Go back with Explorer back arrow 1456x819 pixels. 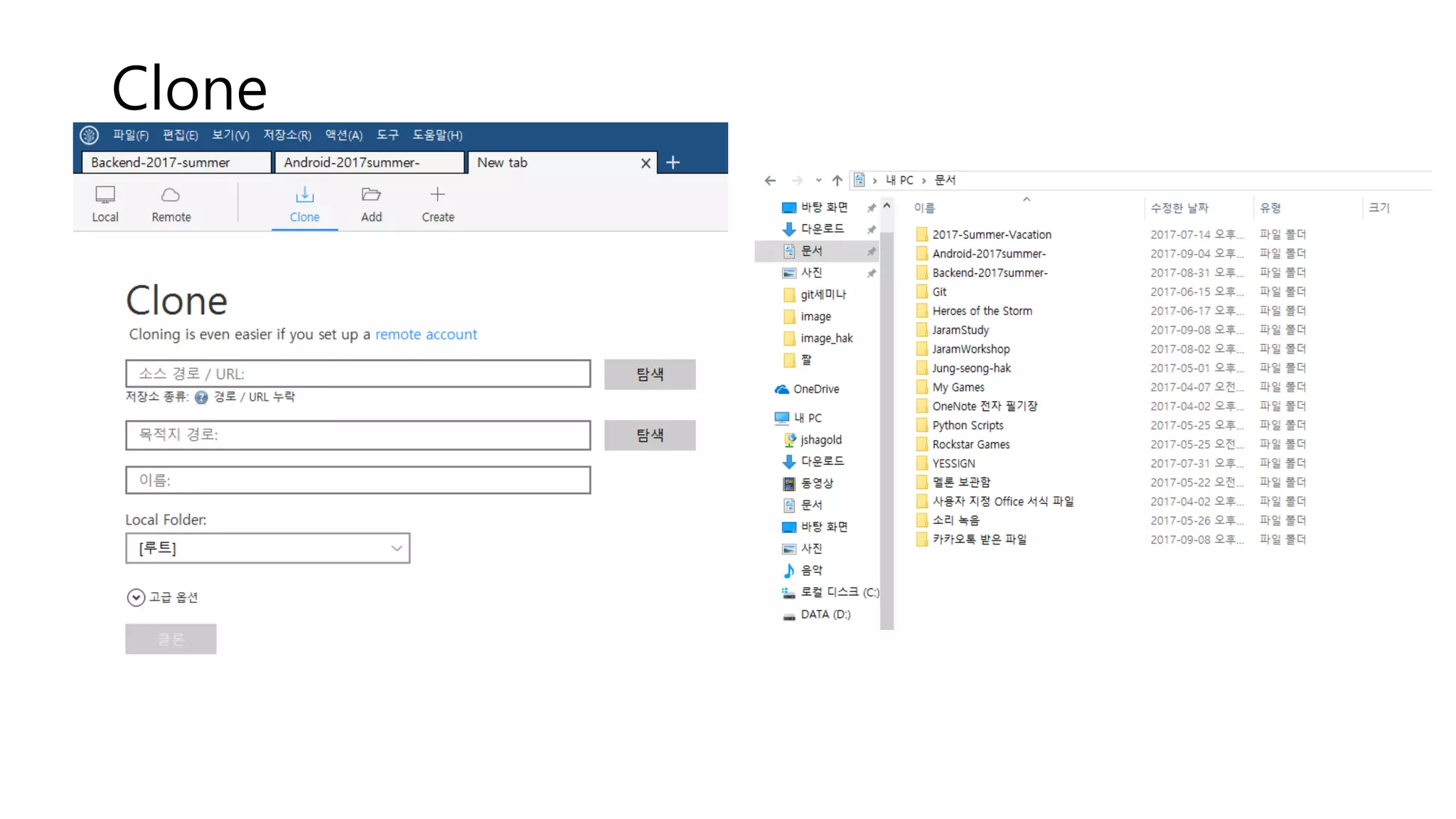coord(770,181)
